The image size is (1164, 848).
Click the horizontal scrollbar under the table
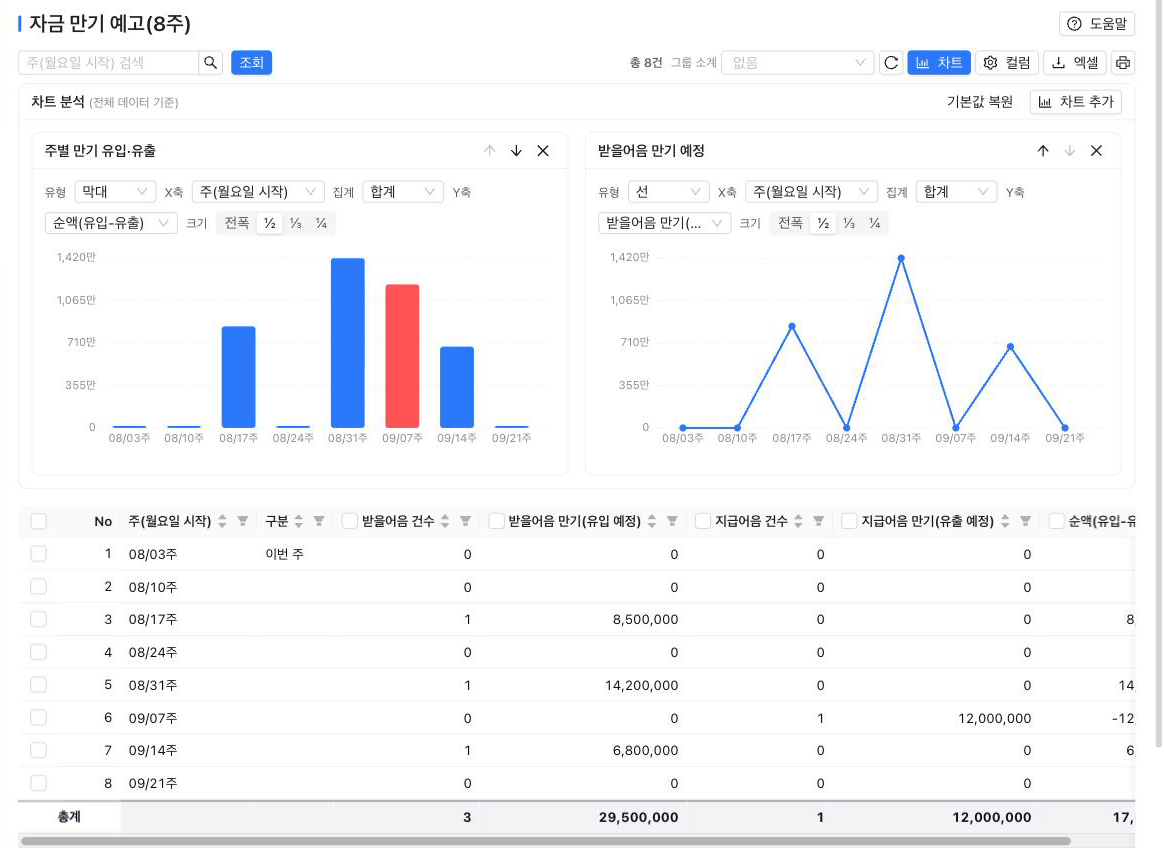(x=546, y=841)
